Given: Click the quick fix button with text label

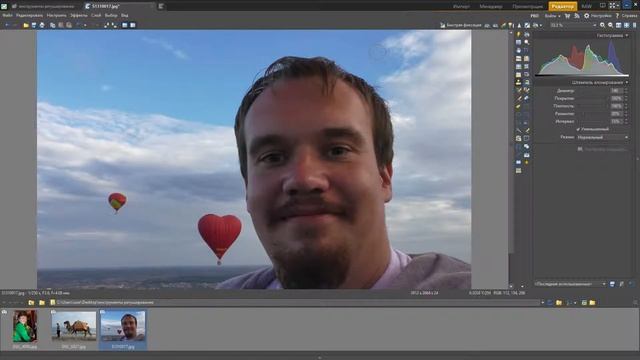Looking at the screenshot, I should coord(461,25).
